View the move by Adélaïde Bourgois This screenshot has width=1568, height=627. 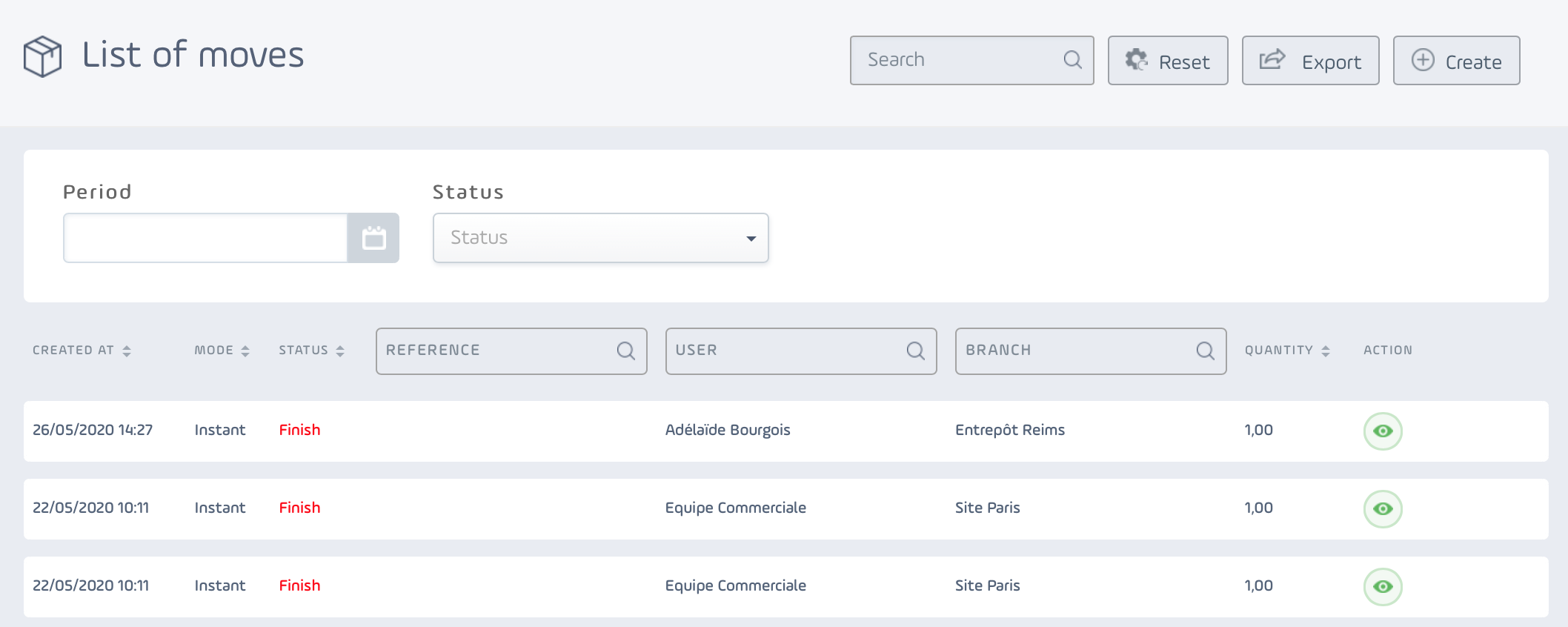click(1383, 431)
